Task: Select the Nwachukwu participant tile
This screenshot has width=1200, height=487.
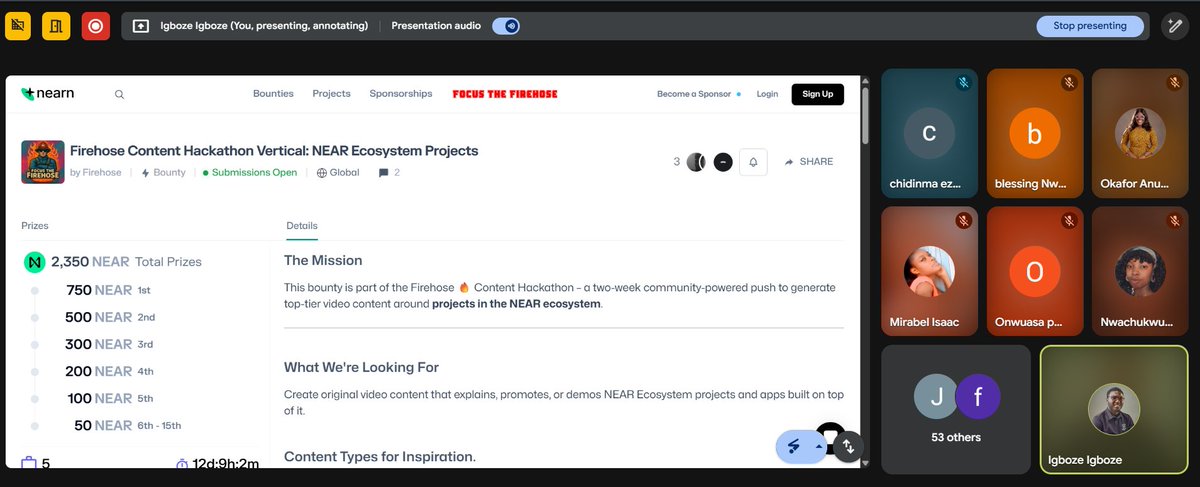Action: pyautogui.click(x=1140, y=271)
